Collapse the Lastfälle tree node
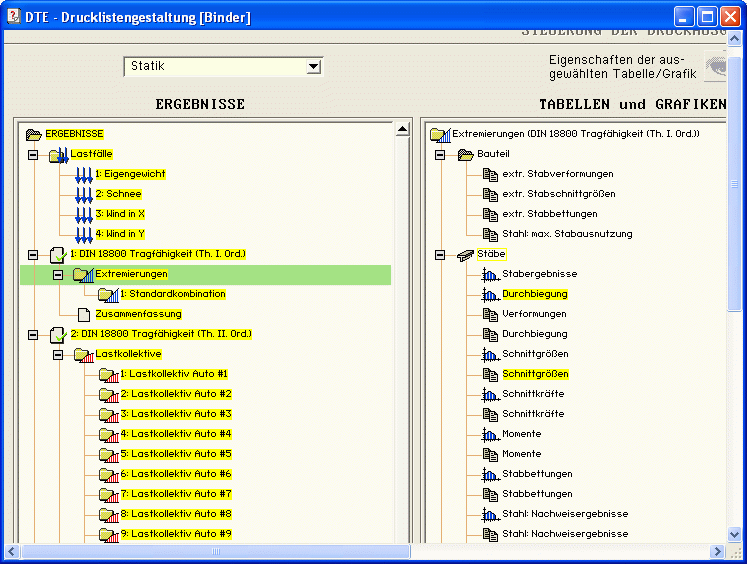Screen dimensions: 747x564 click(x=33, y=155)
